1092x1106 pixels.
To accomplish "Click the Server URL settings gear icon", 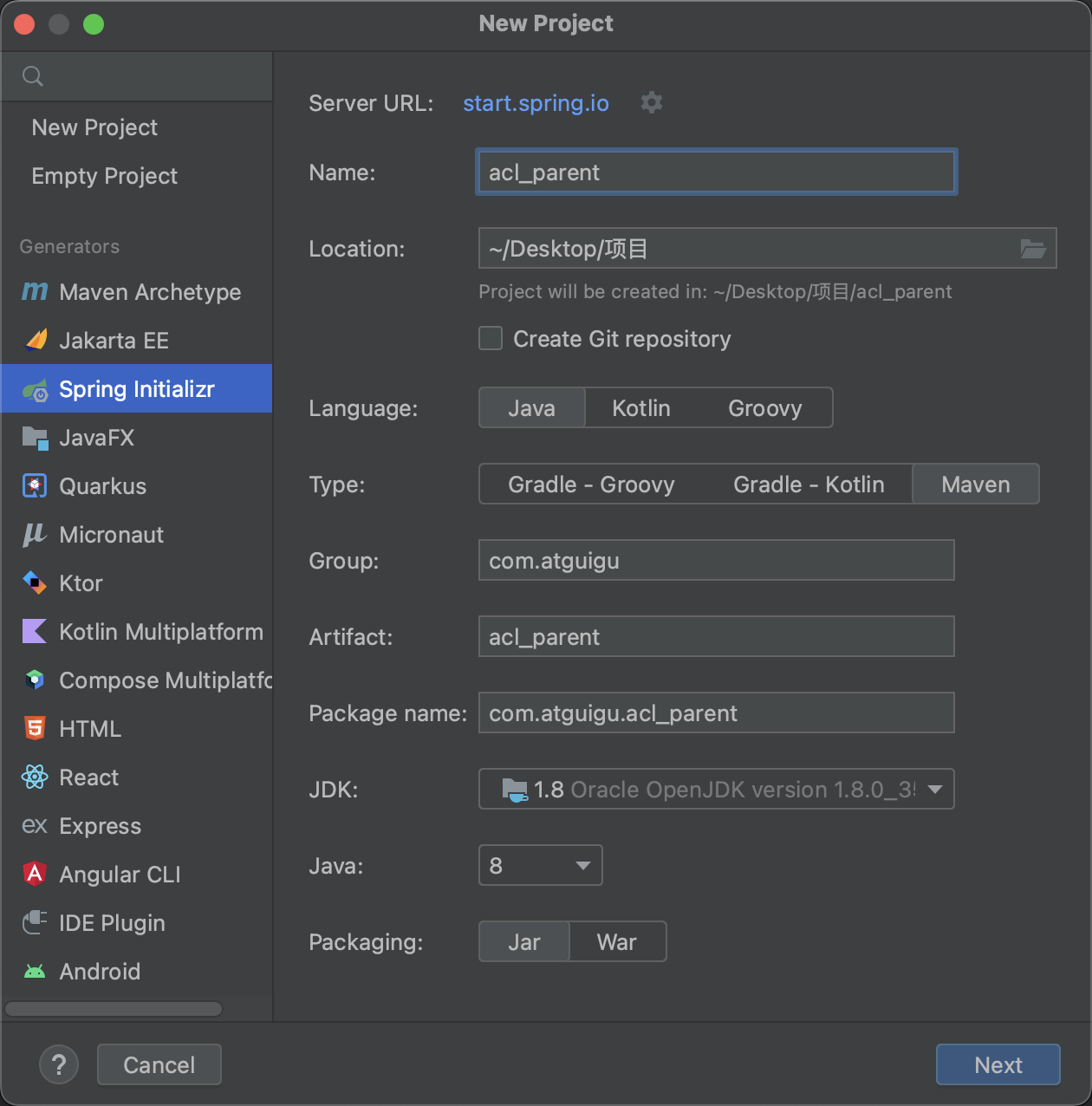I will click(651, 103).
